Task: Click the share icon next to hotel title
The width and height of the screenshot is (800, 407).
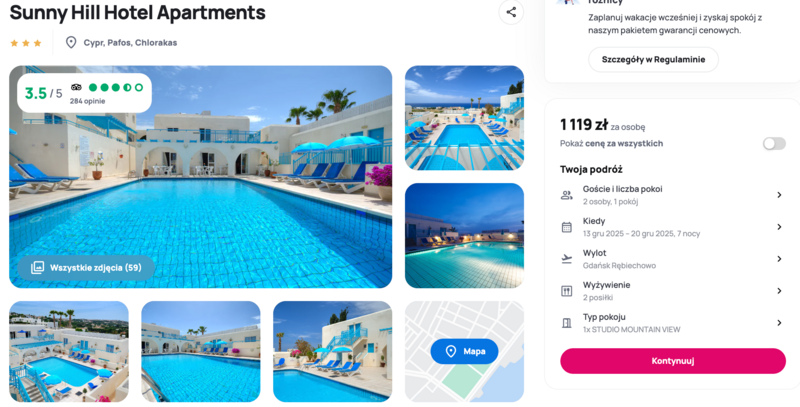Action: tap(511, 12)
